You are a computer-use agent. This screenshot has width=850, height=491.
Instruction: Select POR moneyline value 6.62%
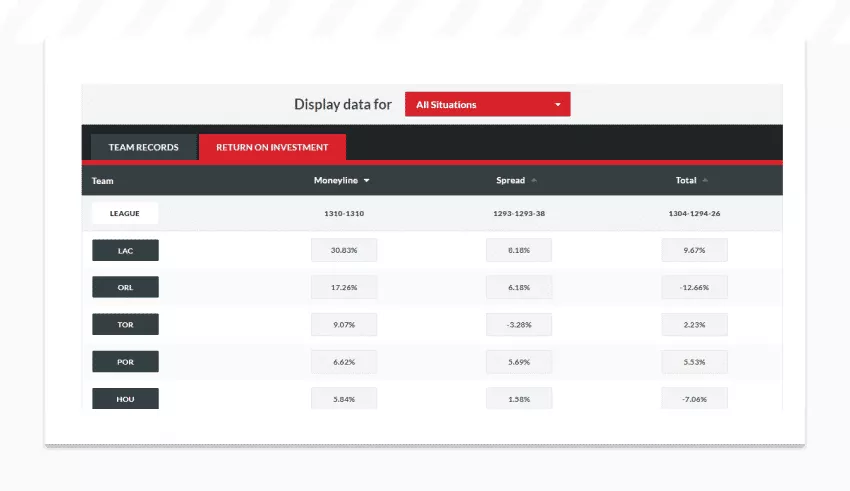click(344, 361)
